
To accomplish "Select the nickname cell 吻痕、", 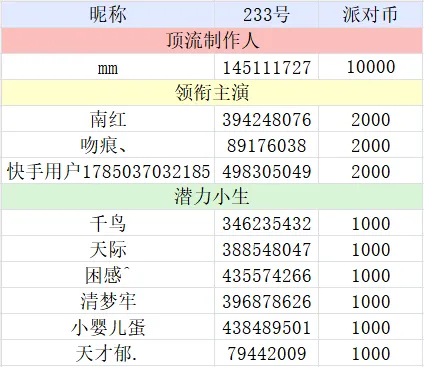I will 108,145.
